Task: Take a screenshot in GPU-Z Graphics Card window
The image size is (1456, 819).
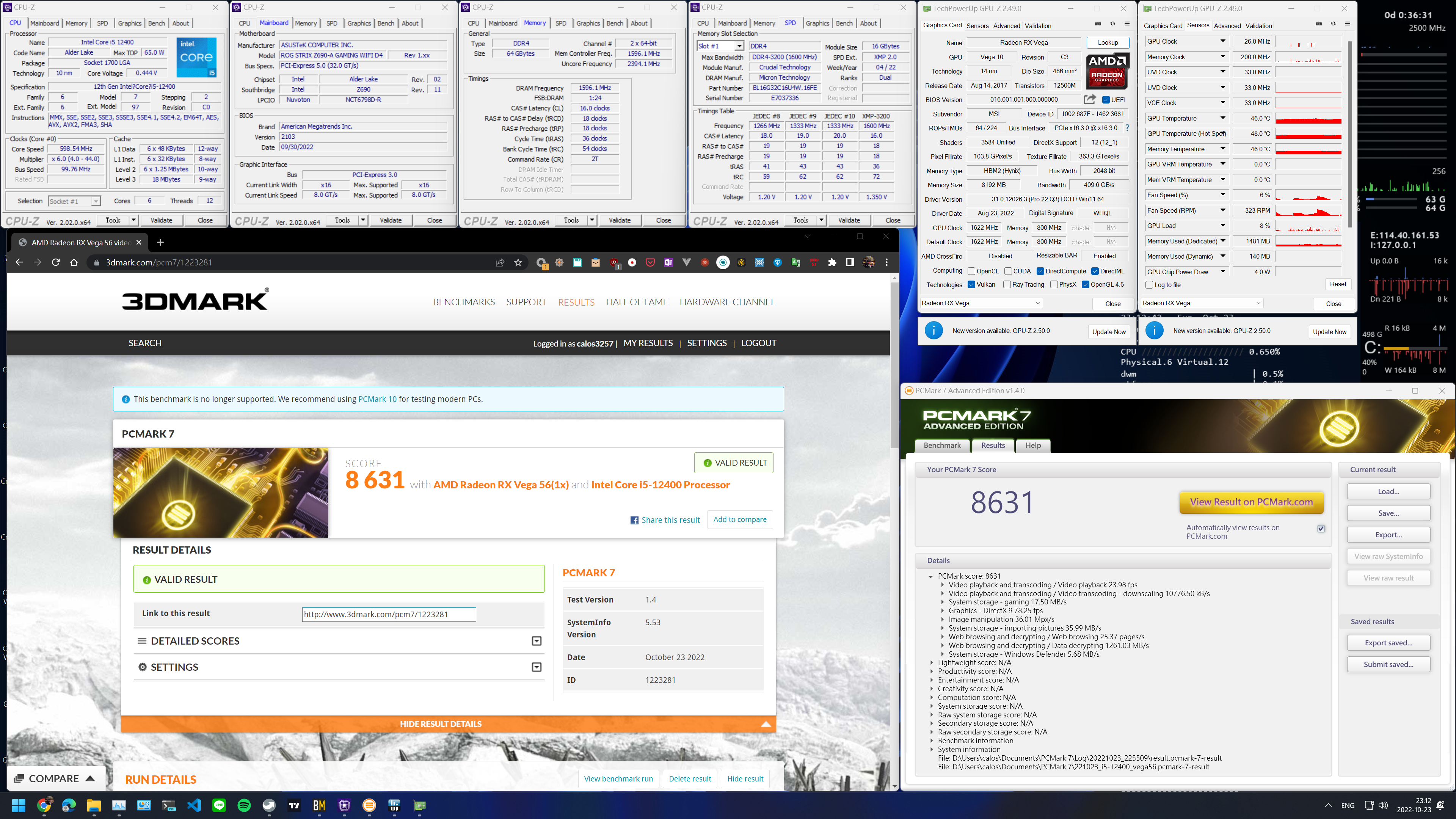Action: pyautogui.click(x=1098, y=24)
